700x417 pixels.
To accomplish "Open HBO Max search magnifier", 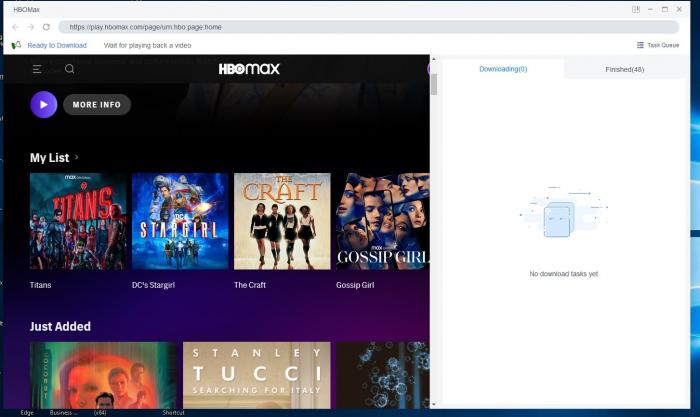I will pos(69,69).
